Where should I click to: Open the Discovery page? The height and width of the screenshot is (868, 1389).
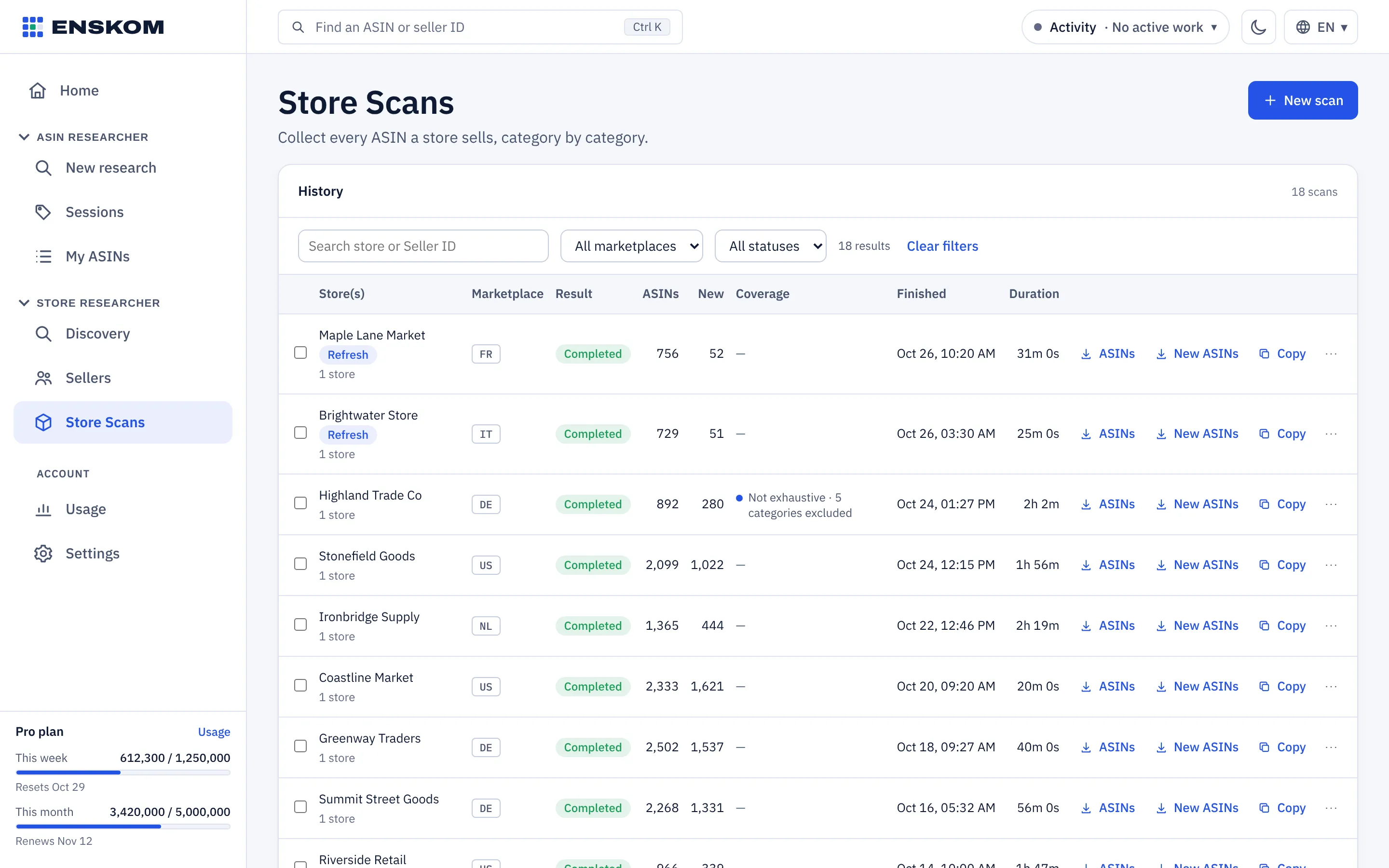tap(123, 334)
